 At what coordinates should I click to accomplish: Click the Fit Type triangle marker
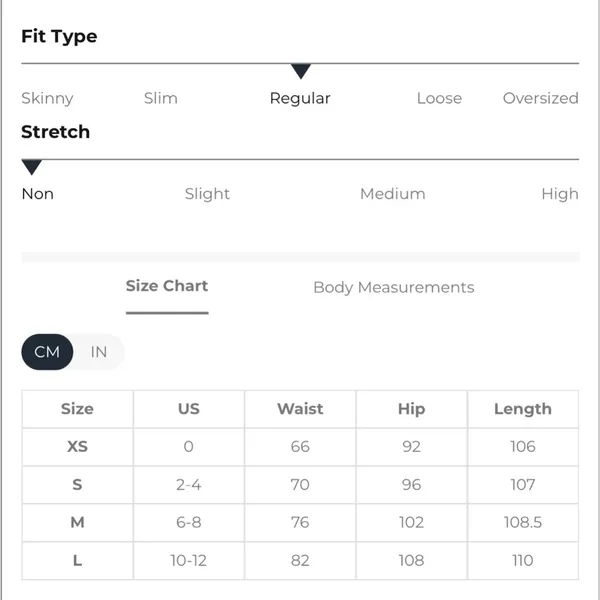[300, 72]
